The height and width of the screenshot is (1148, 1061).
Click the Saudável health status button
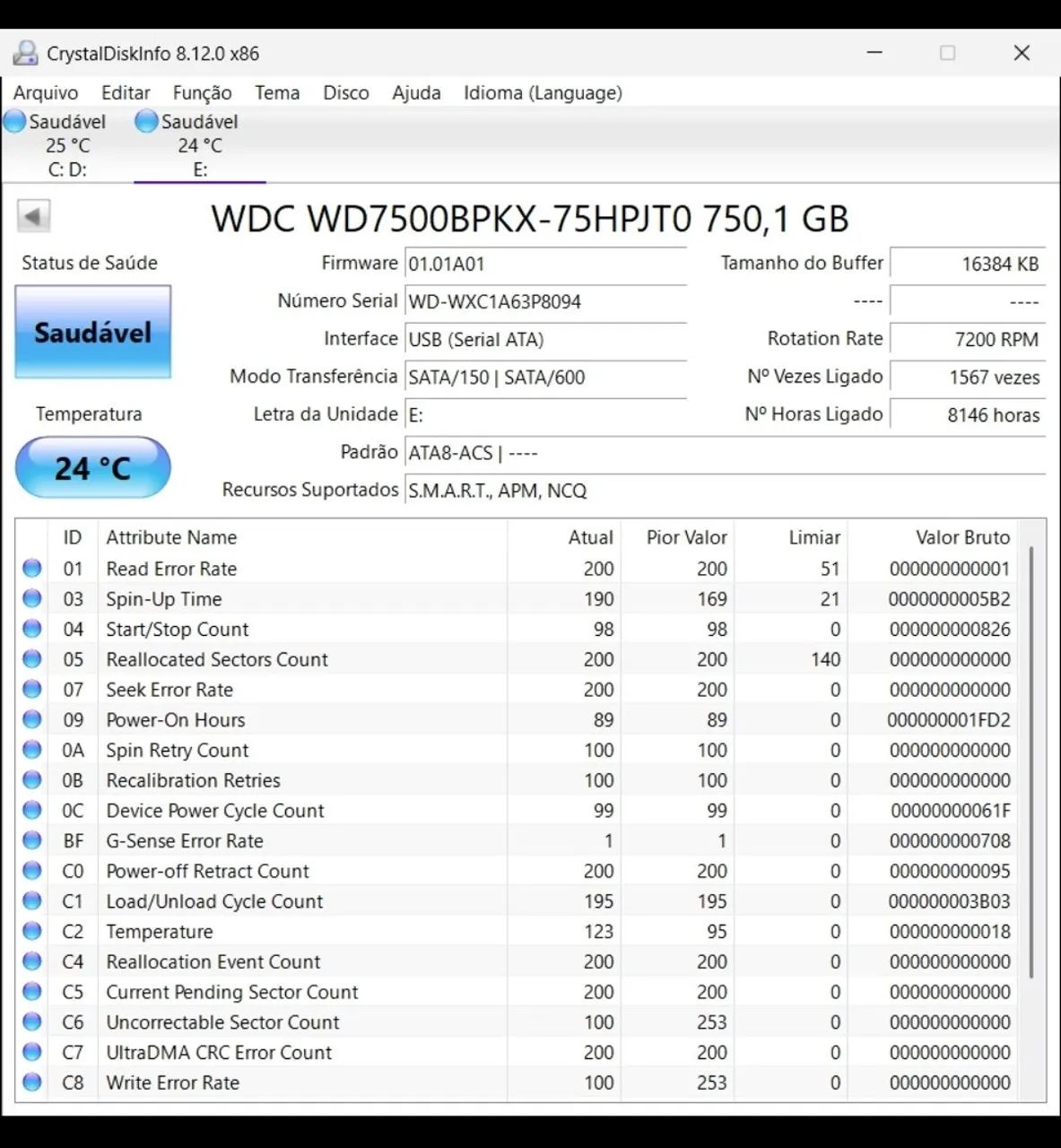[93, 332]
